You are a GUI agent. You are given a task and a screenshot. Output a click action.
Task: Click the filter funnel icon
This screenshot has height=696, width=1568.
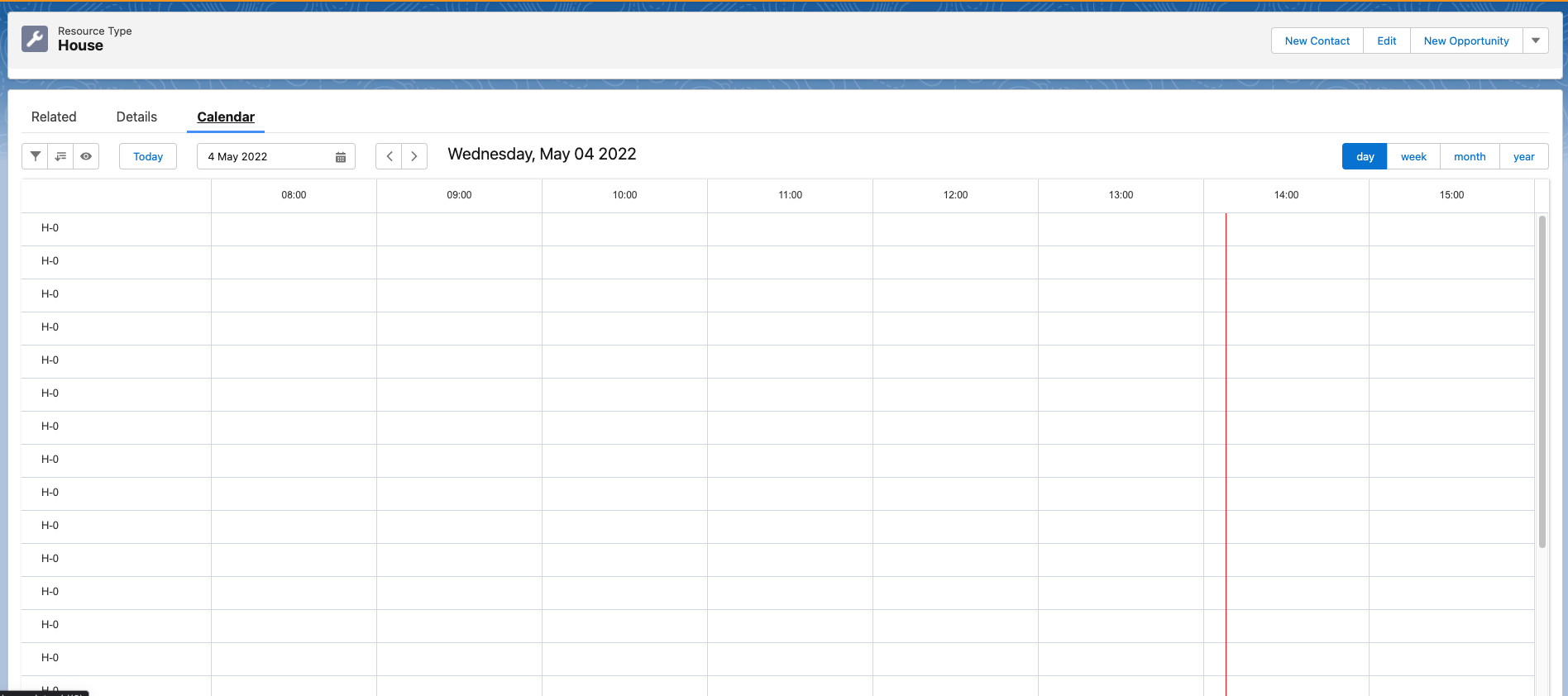[x=35, y=156]
